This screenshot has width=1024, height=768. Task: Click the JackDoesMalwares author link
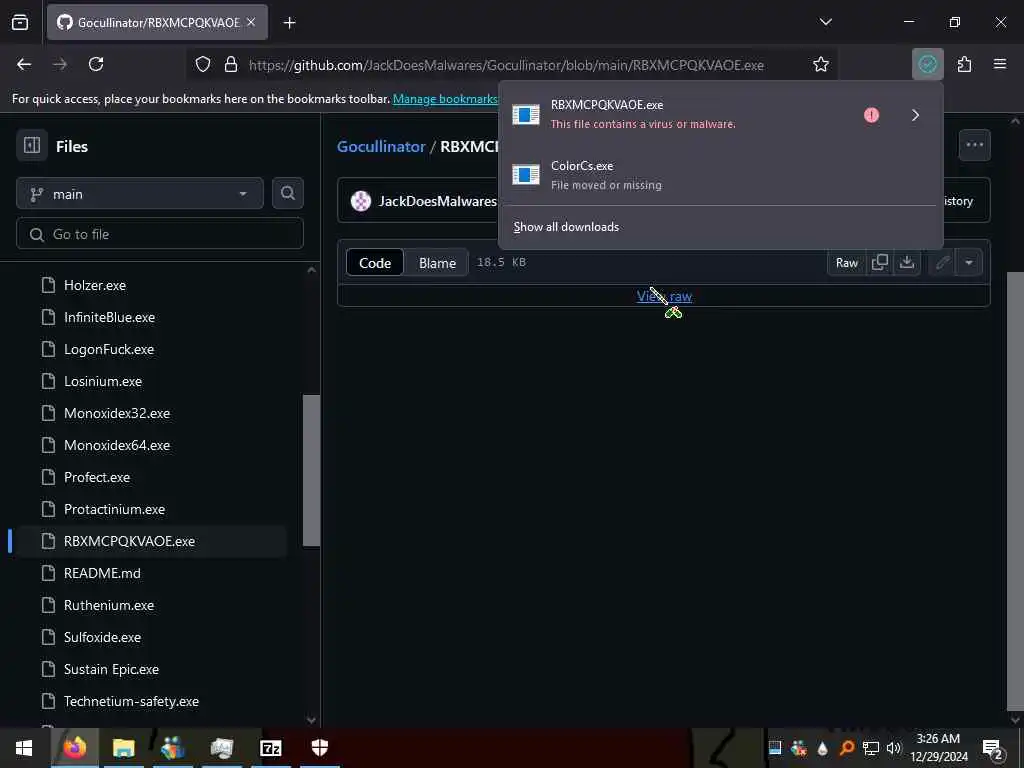[x=438, y=201]
